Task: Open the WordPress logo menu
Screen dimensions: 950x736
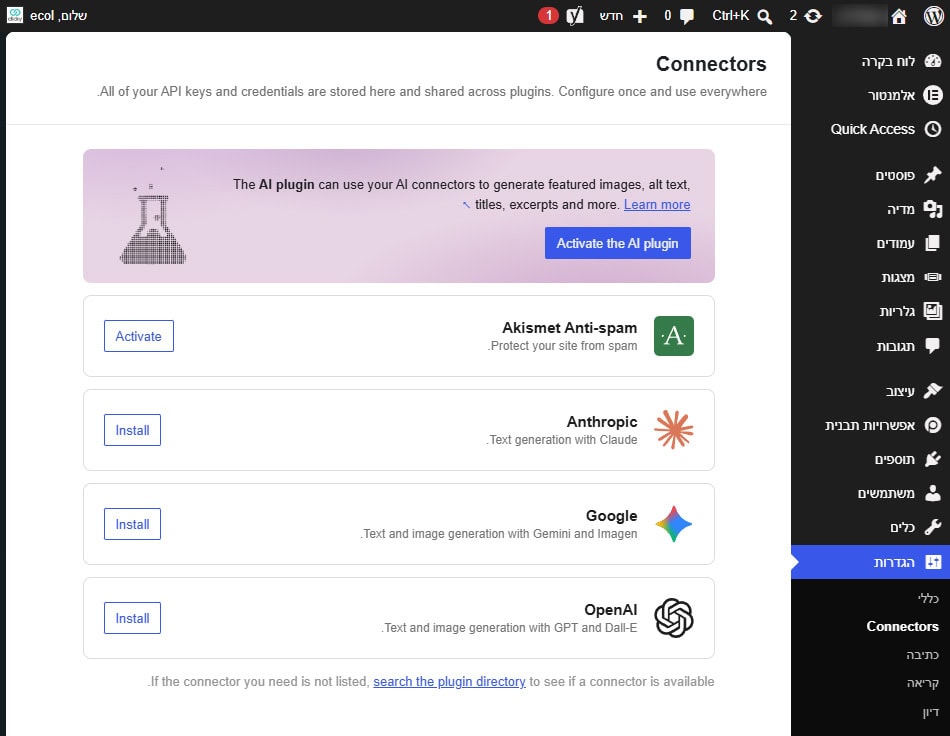Action: point(934,16)
